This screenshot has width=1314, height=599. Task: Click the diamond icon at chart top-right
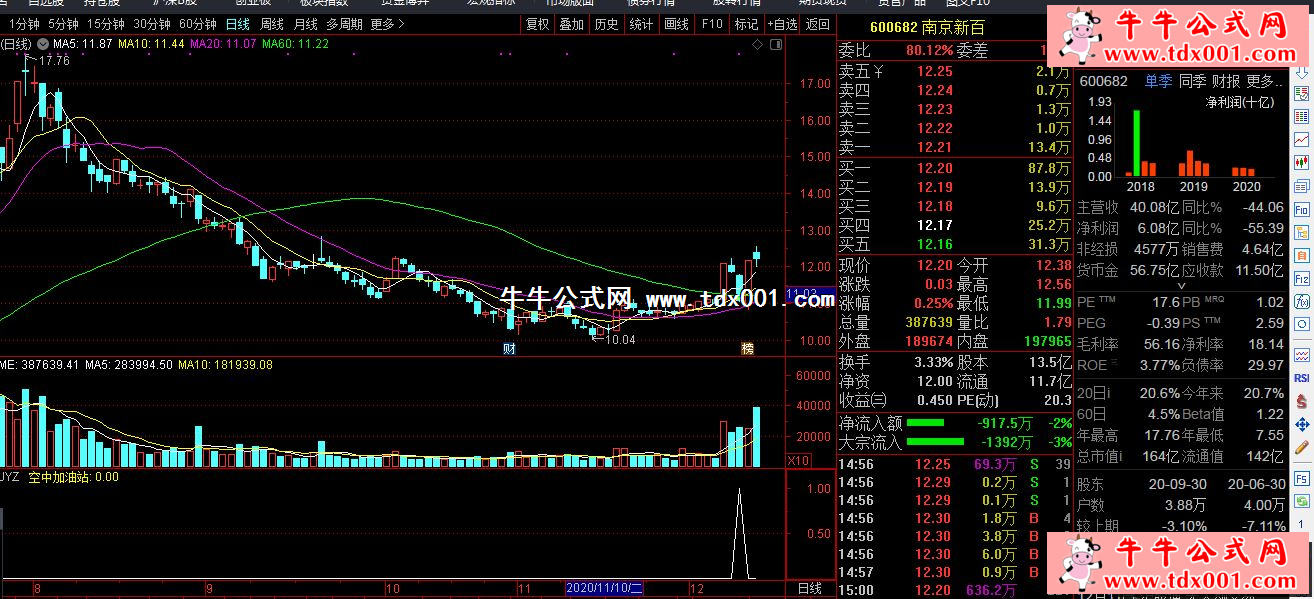coord(758,45)
